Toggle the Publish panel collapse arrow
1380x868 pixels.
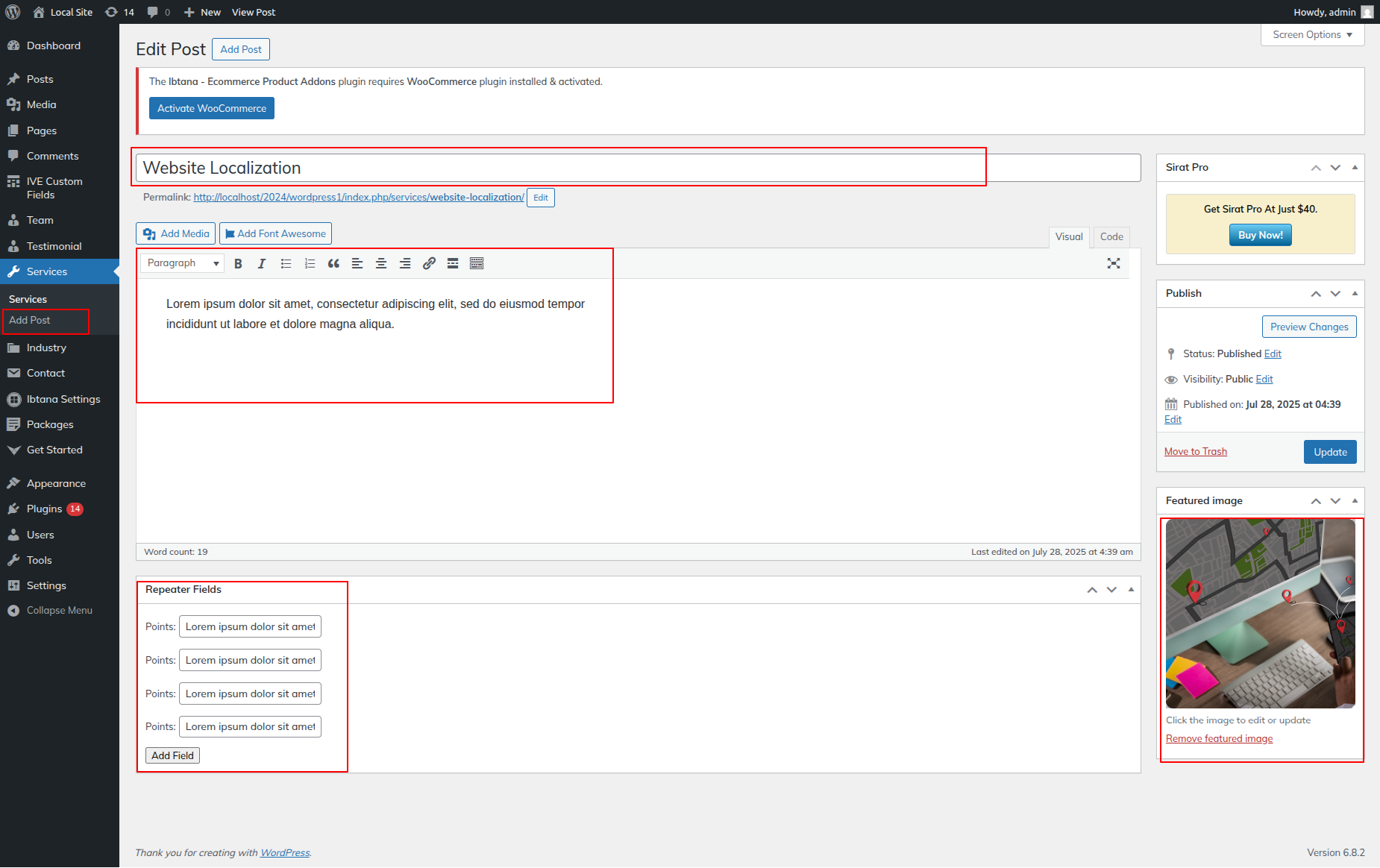click(x=1355, y=293)
